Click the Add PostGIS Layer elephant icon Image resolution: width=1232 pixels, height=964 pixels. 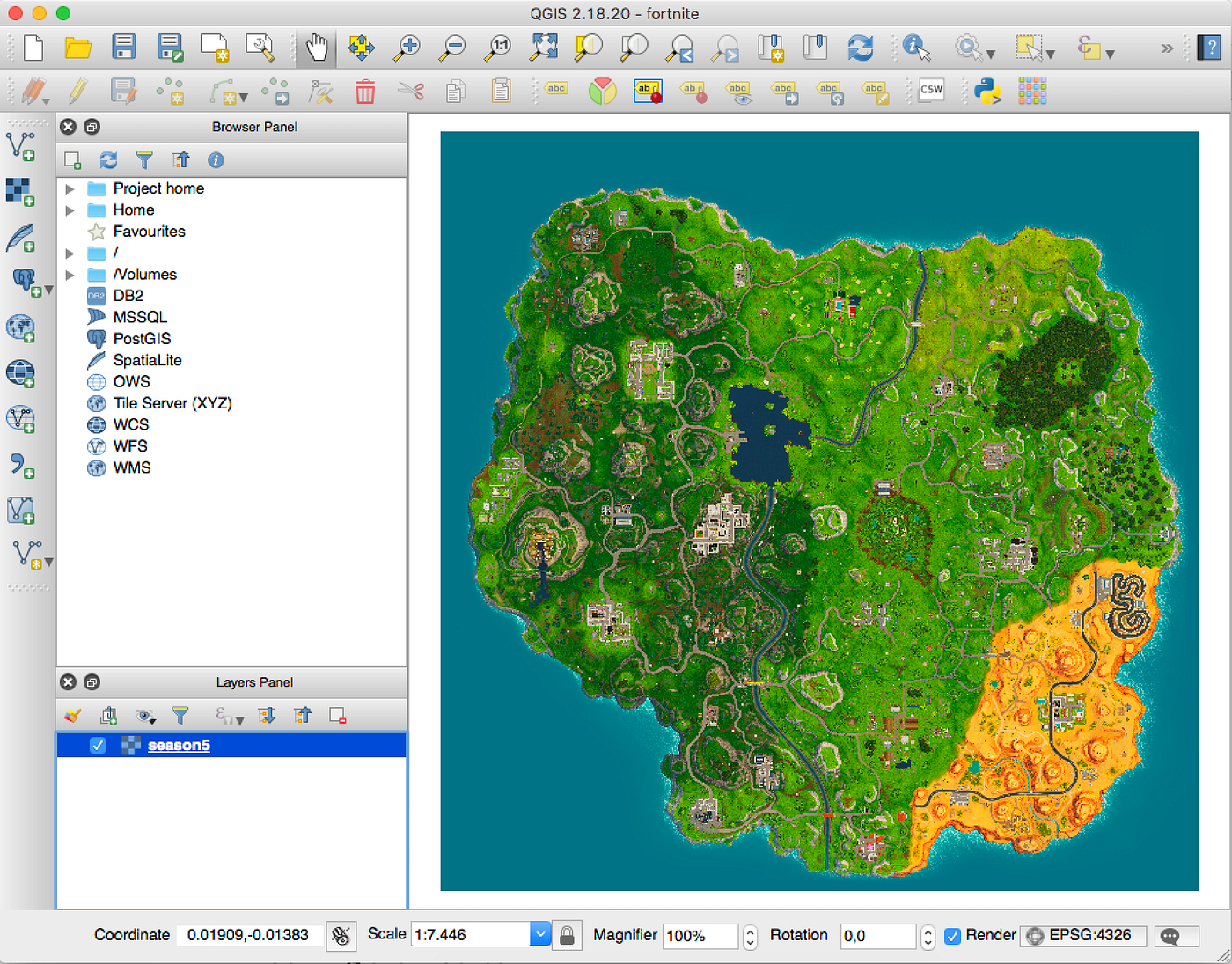[x=24, y=282]
